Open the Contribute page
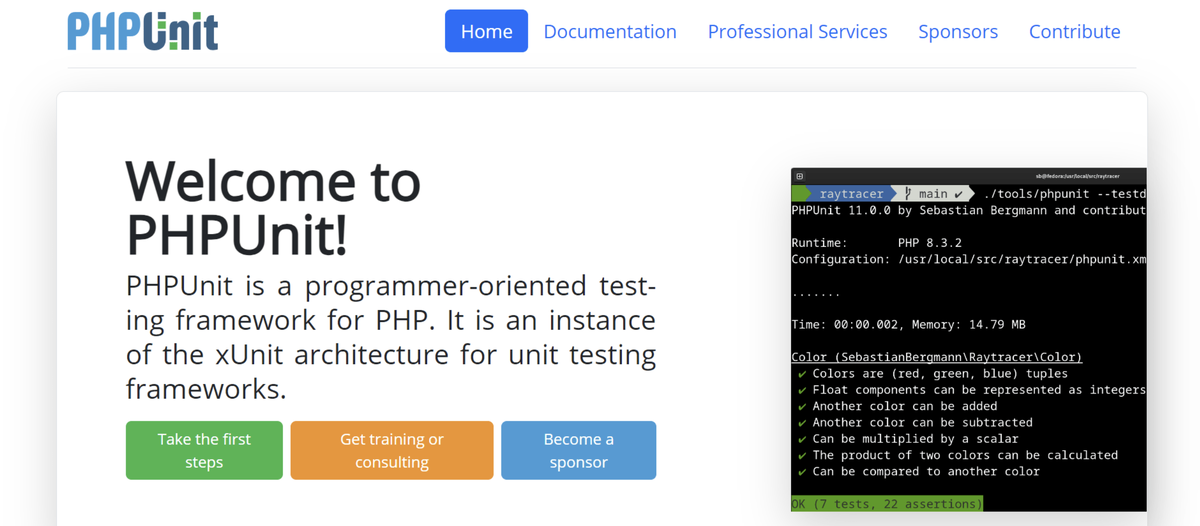 point(1074,31)
